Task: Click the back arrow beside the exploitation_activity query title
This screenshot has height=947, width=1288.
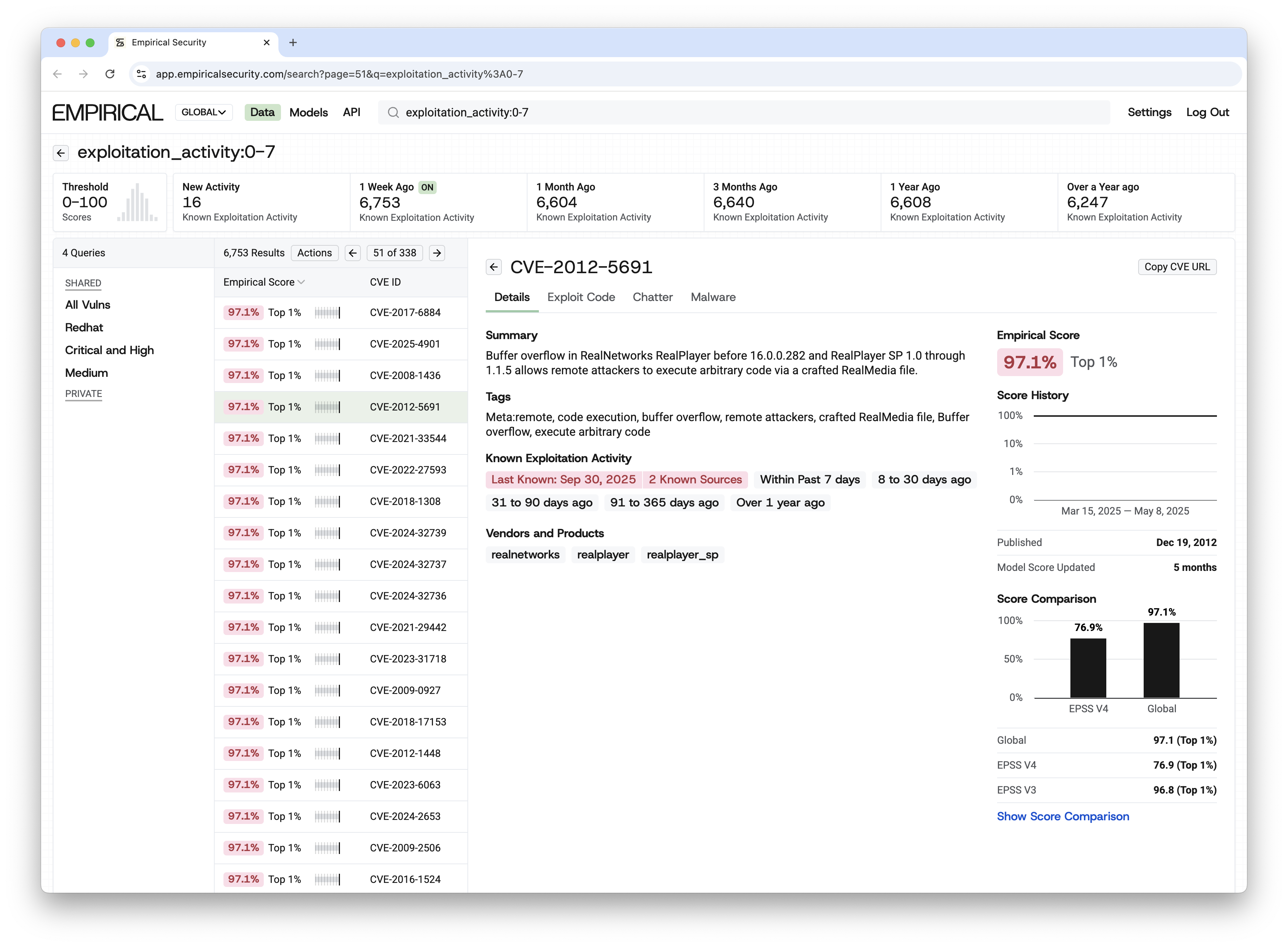Action: 61,153
